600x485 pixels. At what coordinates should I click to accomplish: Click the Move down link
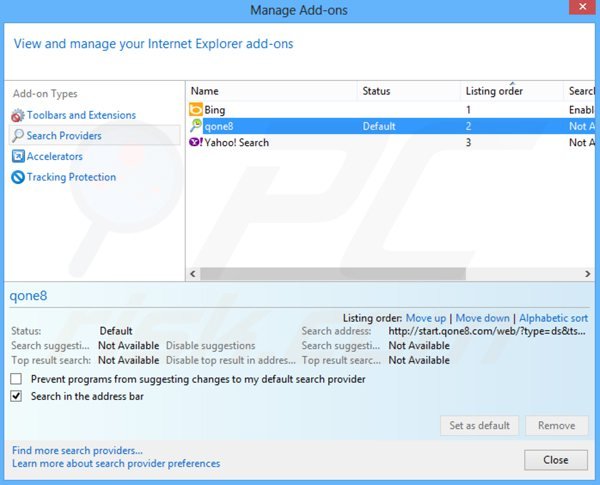482,318
